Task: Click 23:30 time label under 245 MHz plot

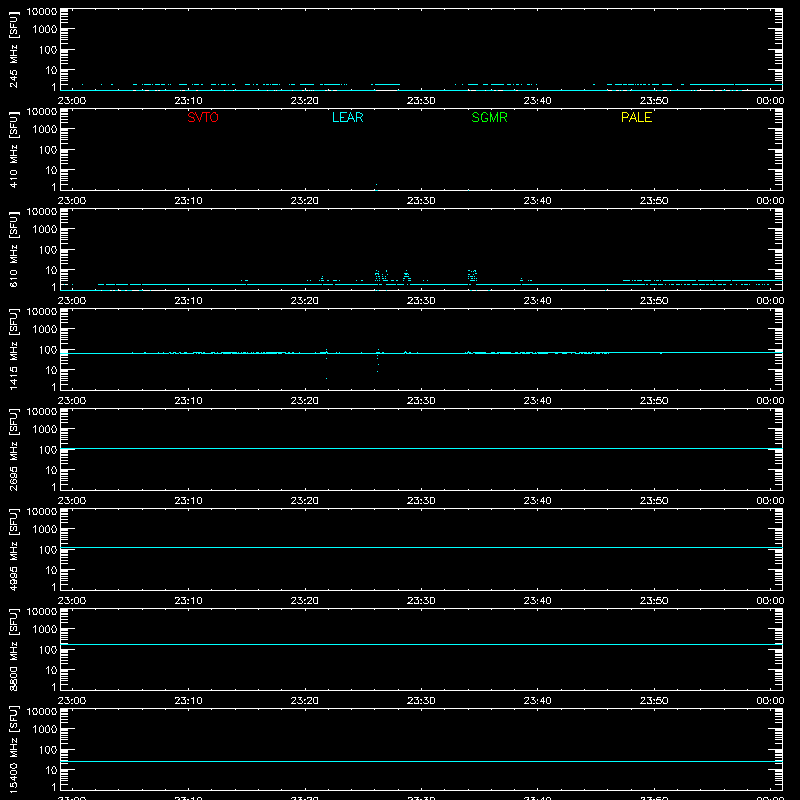Action: tap(421, 101)
